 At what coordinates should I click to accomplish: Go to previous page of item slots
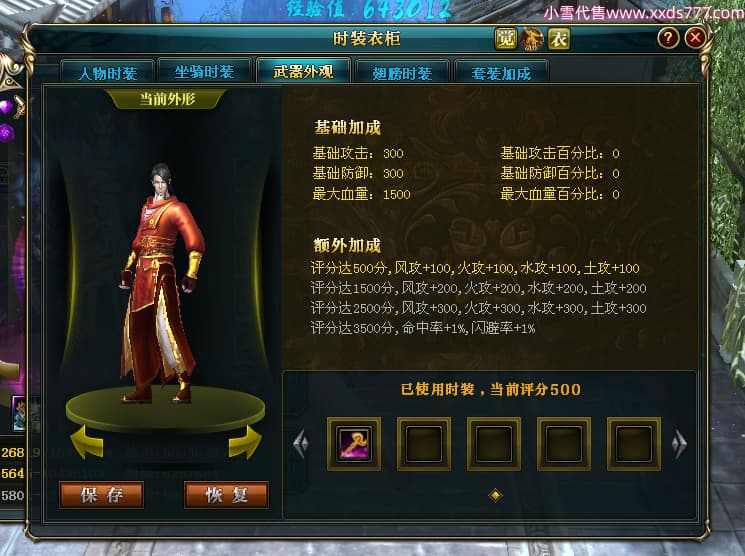(x=301, y=444)
